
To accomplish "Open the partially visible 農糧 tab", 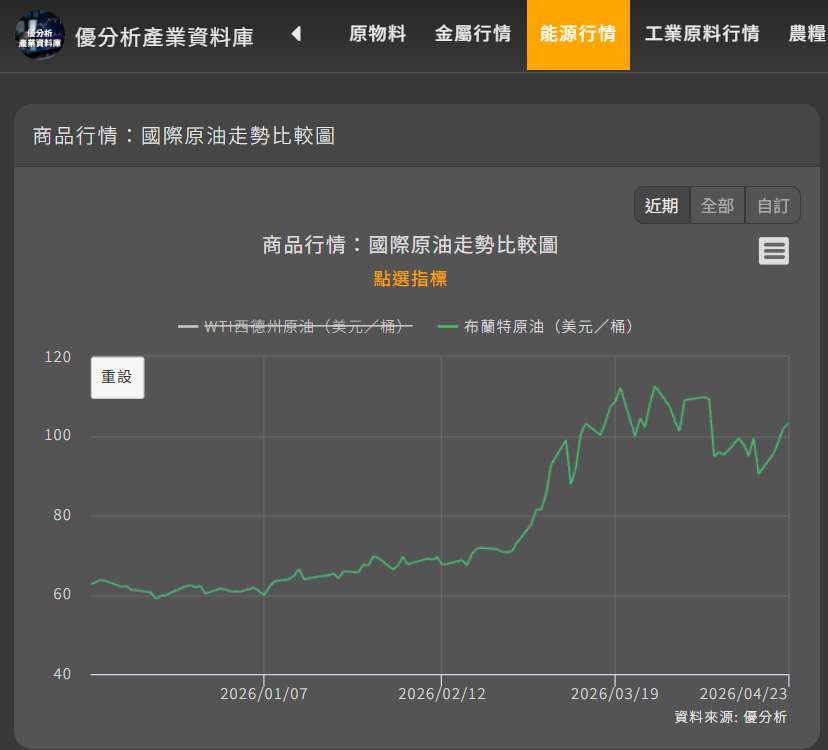I will 807,34.
